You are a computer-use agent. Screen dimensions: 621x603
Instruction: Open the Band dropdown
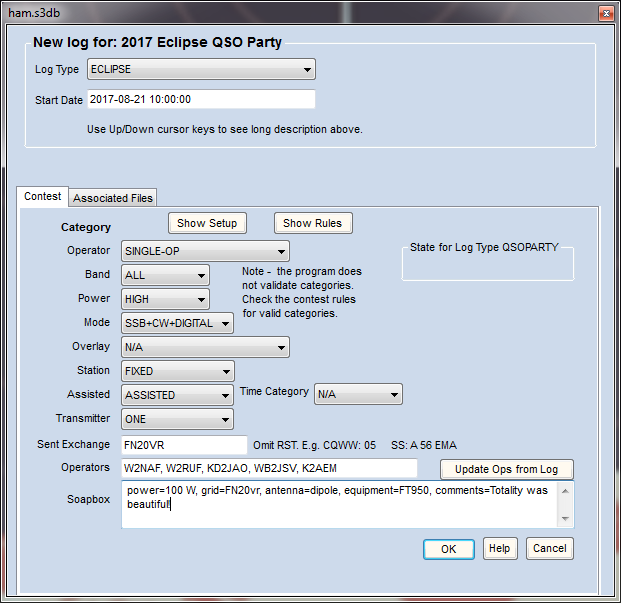point(165,275)
